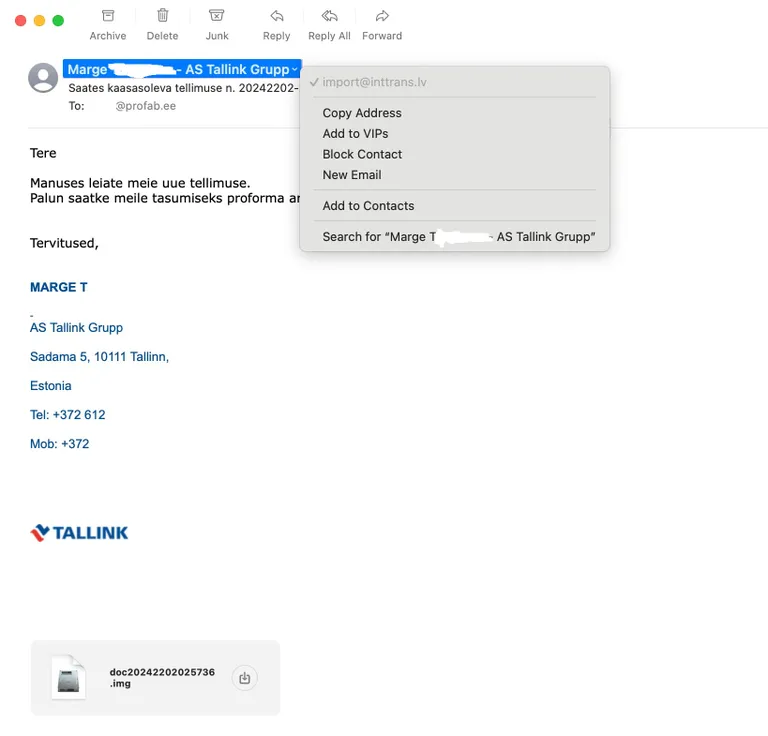Choose Add to VIPs
The width and height of the screenshot is (768, 736).
pyautogui.click(x=355, y=134)
